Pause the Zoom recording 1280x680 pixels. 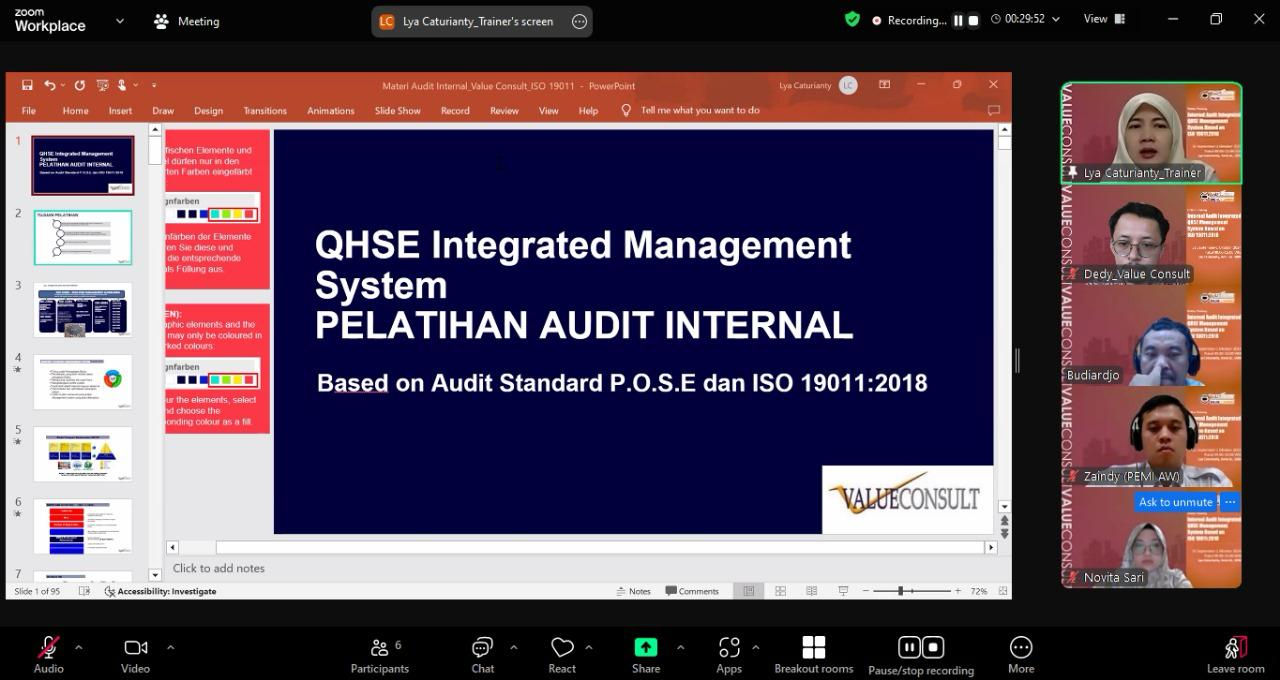point(958,20)
